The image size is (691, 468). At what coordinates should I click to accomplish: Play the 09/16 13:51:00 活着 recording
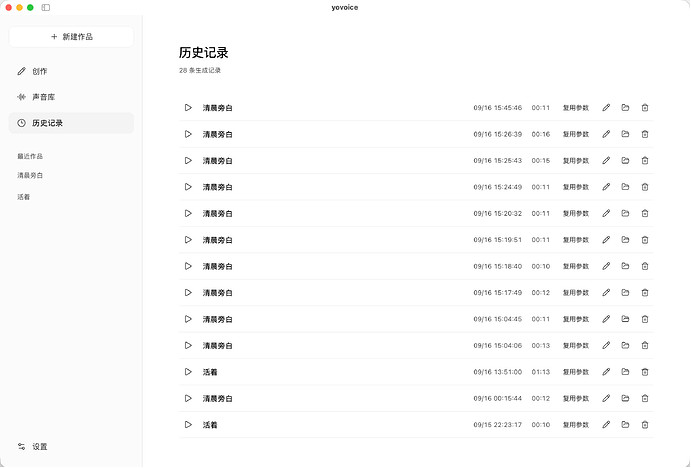click(x=188, y=372)
